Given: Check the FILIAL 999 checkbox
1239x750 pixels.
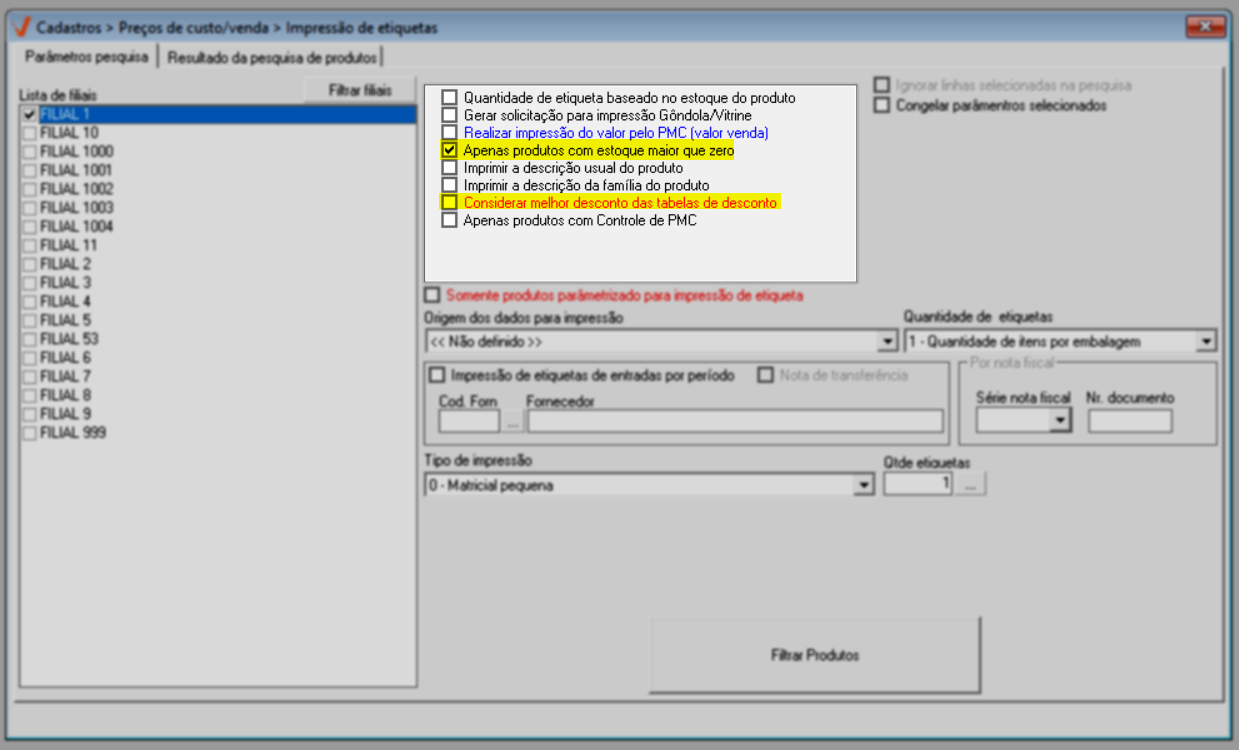Looking at the screenshot, I should [x=29, y=433].
